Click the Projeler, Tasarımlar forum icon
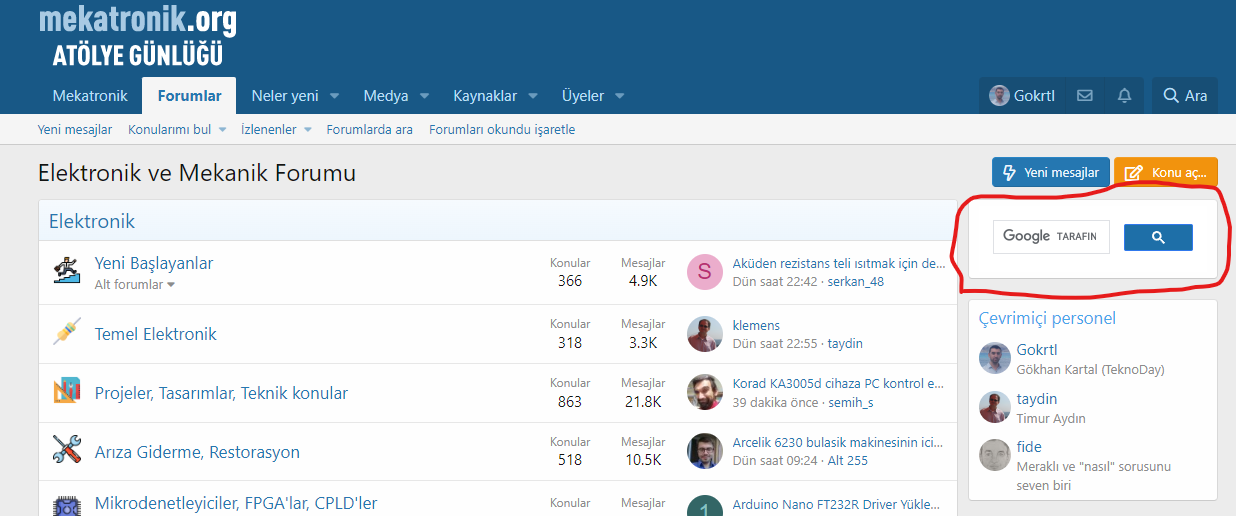 point(66,391)
